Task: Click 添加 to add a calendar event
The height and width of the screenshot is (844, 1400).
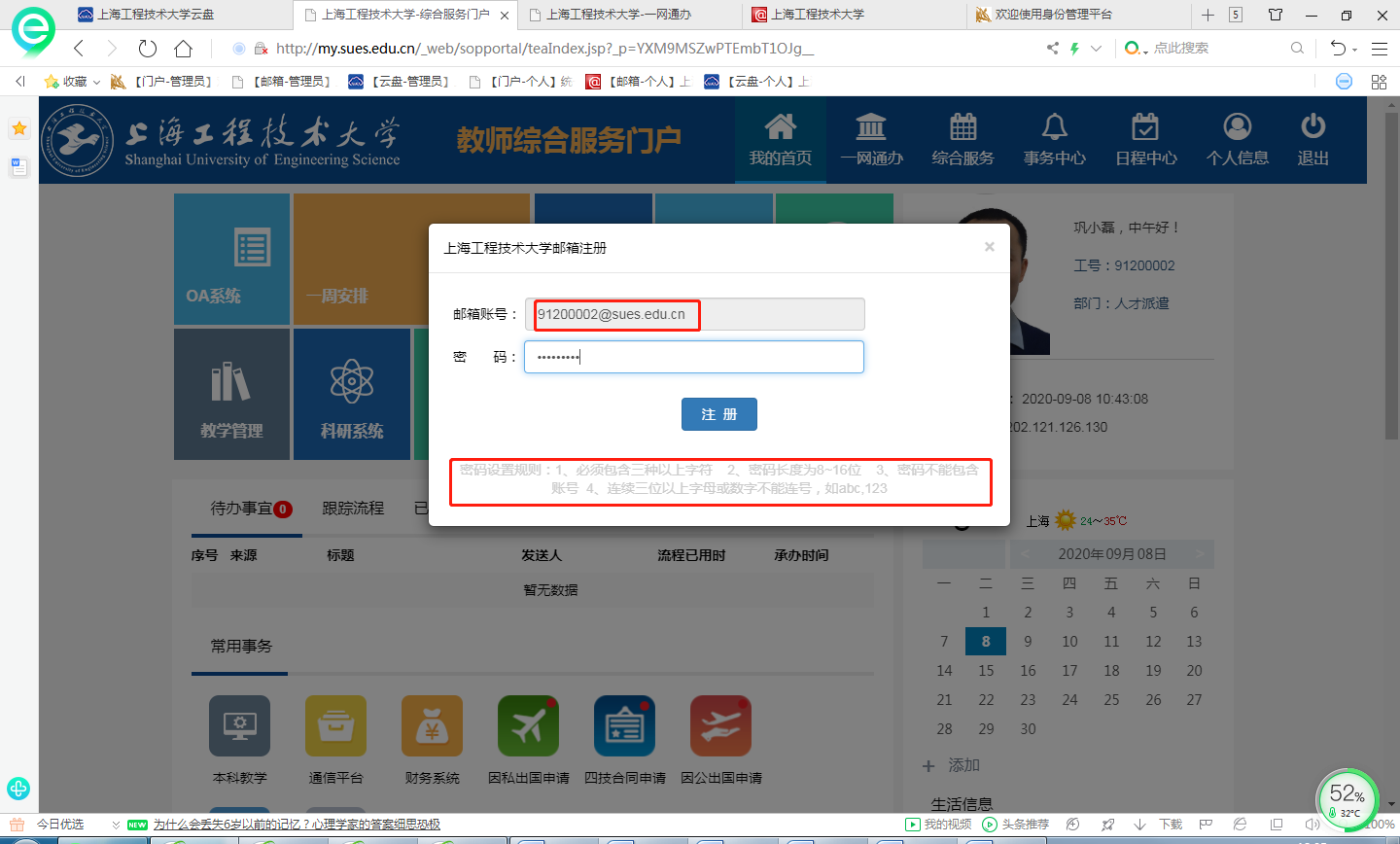Action: pyautogui.click(x=952, y=765)
